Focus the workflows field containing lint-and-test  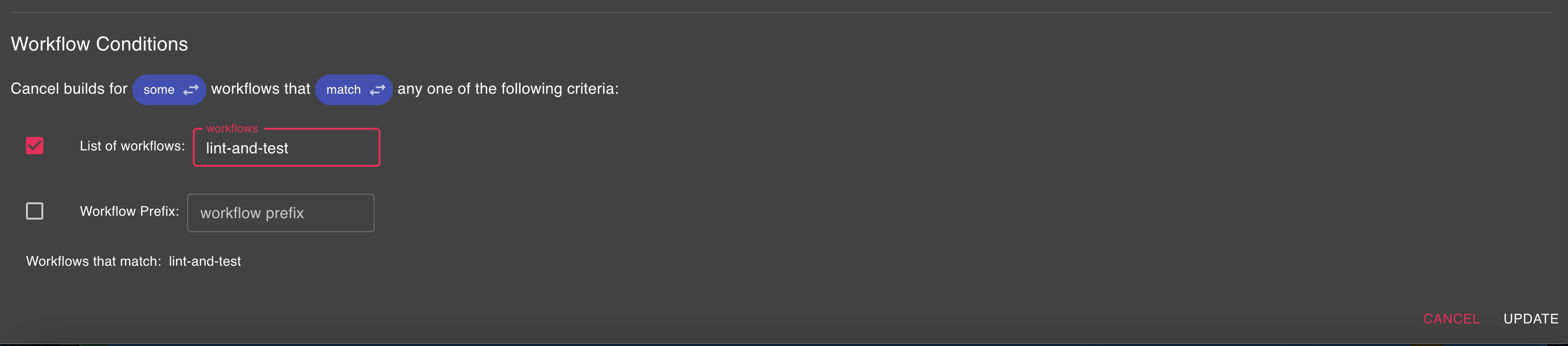coord(286,148)
